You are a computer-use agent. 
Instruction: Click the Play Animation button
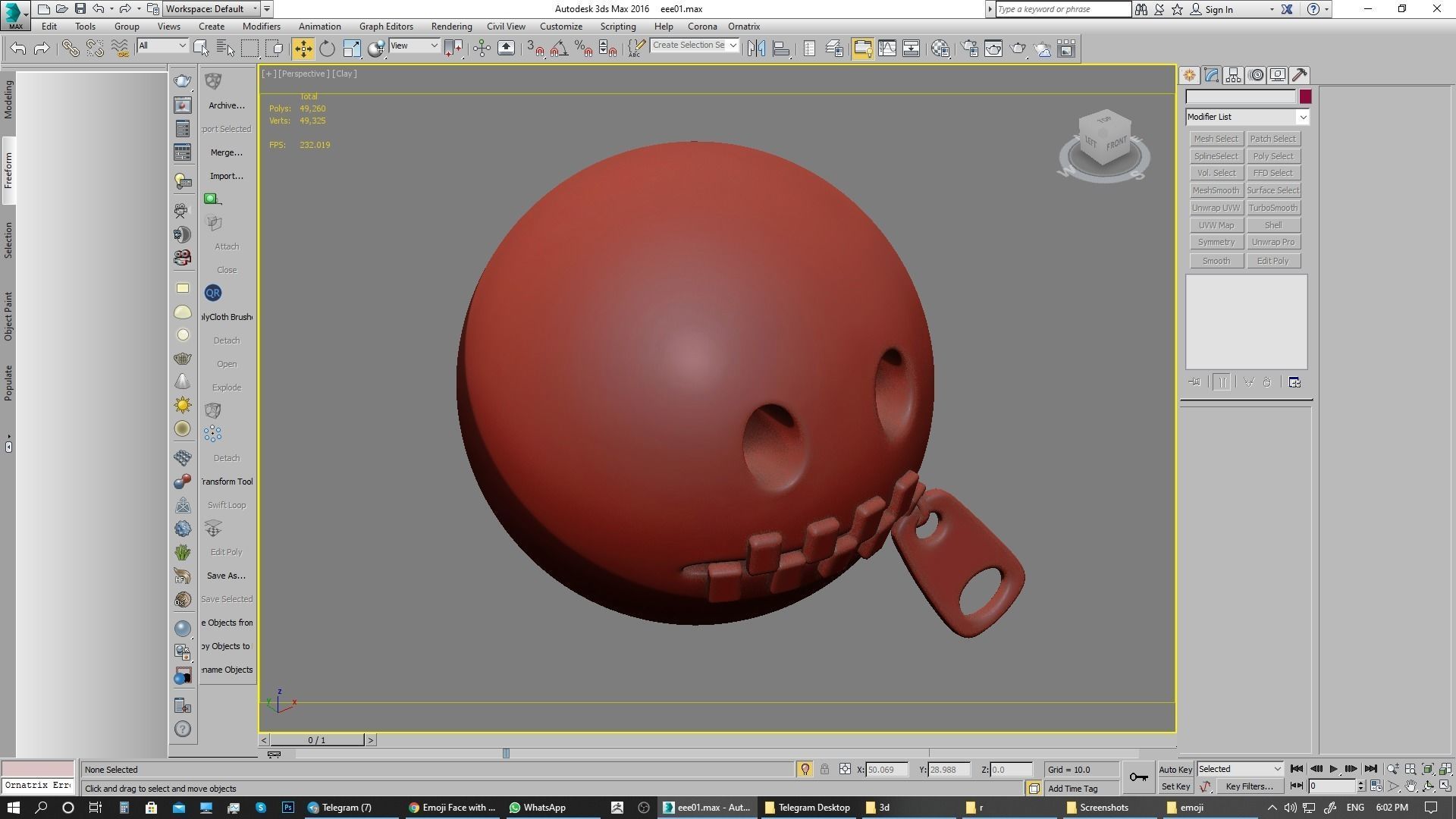[x=1333, y=769]
